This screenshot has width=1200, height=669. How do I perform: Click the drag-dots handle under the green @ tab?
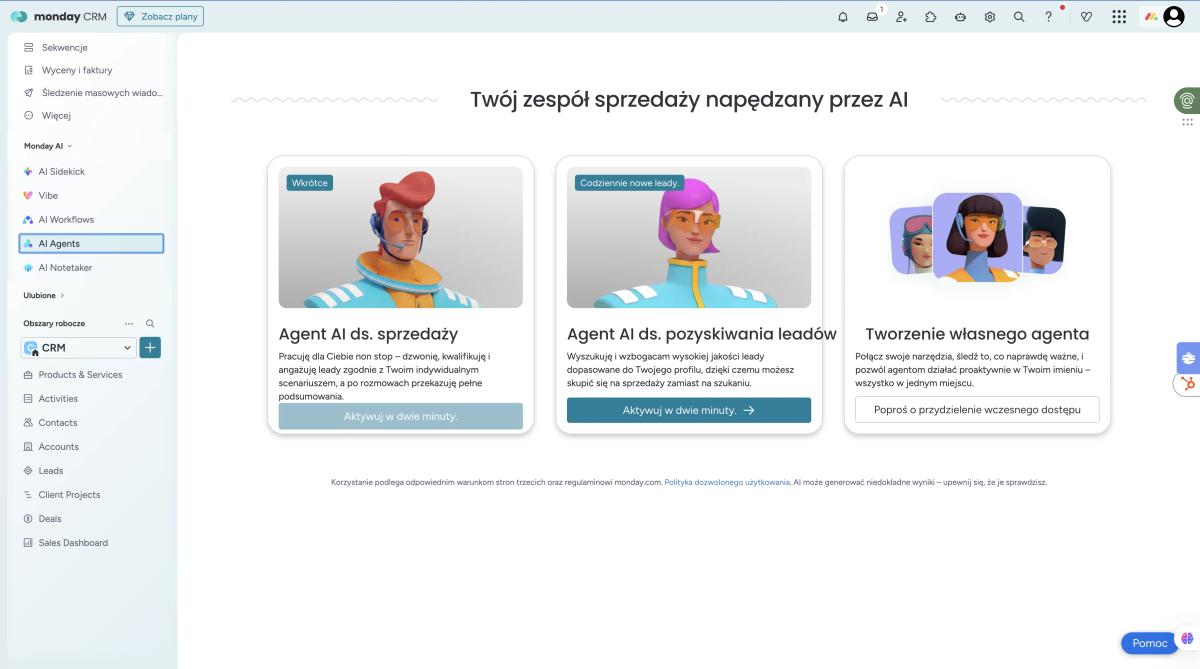tap(1187, 122)
